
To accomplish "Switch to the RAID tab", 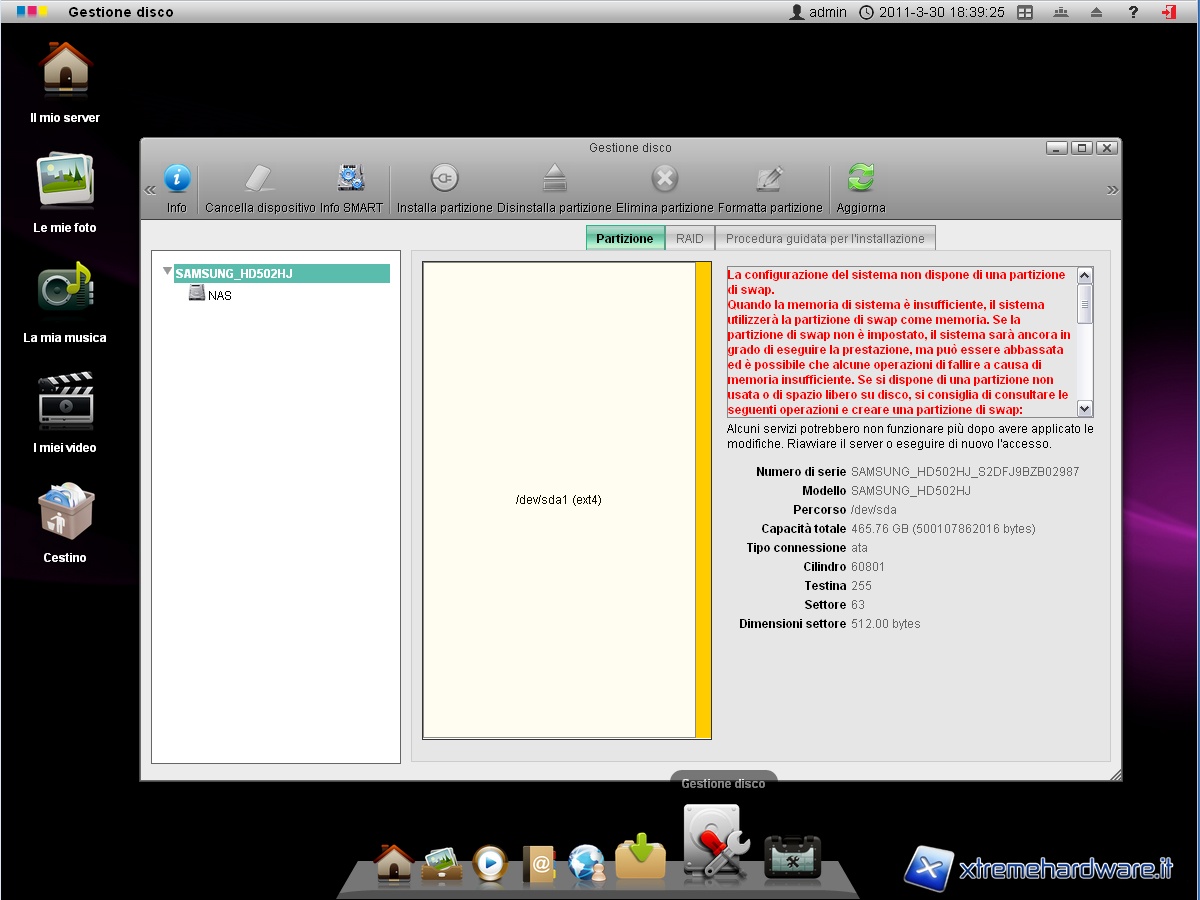I will 689,239.
